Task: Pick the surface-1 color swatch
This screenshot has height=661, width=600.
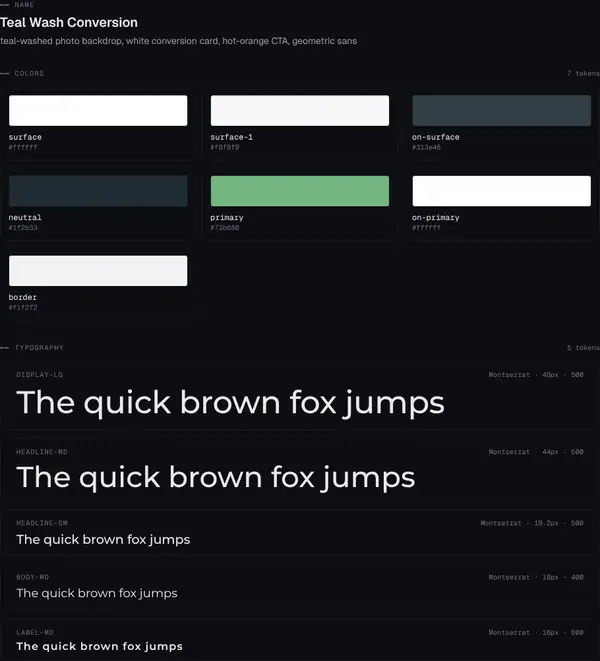Action: [x=300, y=110]
